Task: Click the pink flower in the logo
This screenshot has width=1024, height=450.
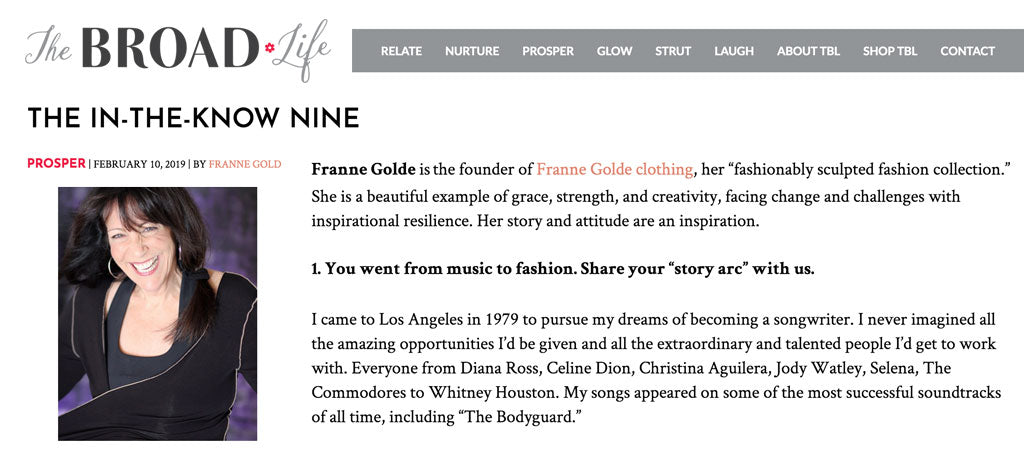Action: click(x=269, y=47)
